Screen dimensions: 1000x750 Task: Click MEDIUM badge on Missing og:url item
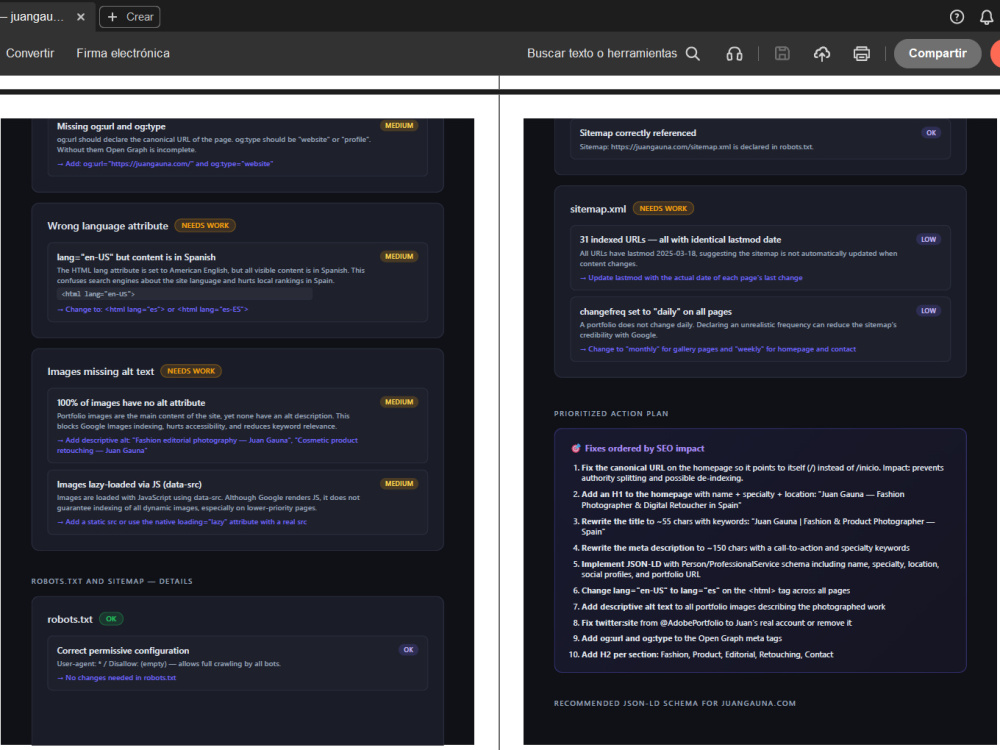[x=399, y=126]
